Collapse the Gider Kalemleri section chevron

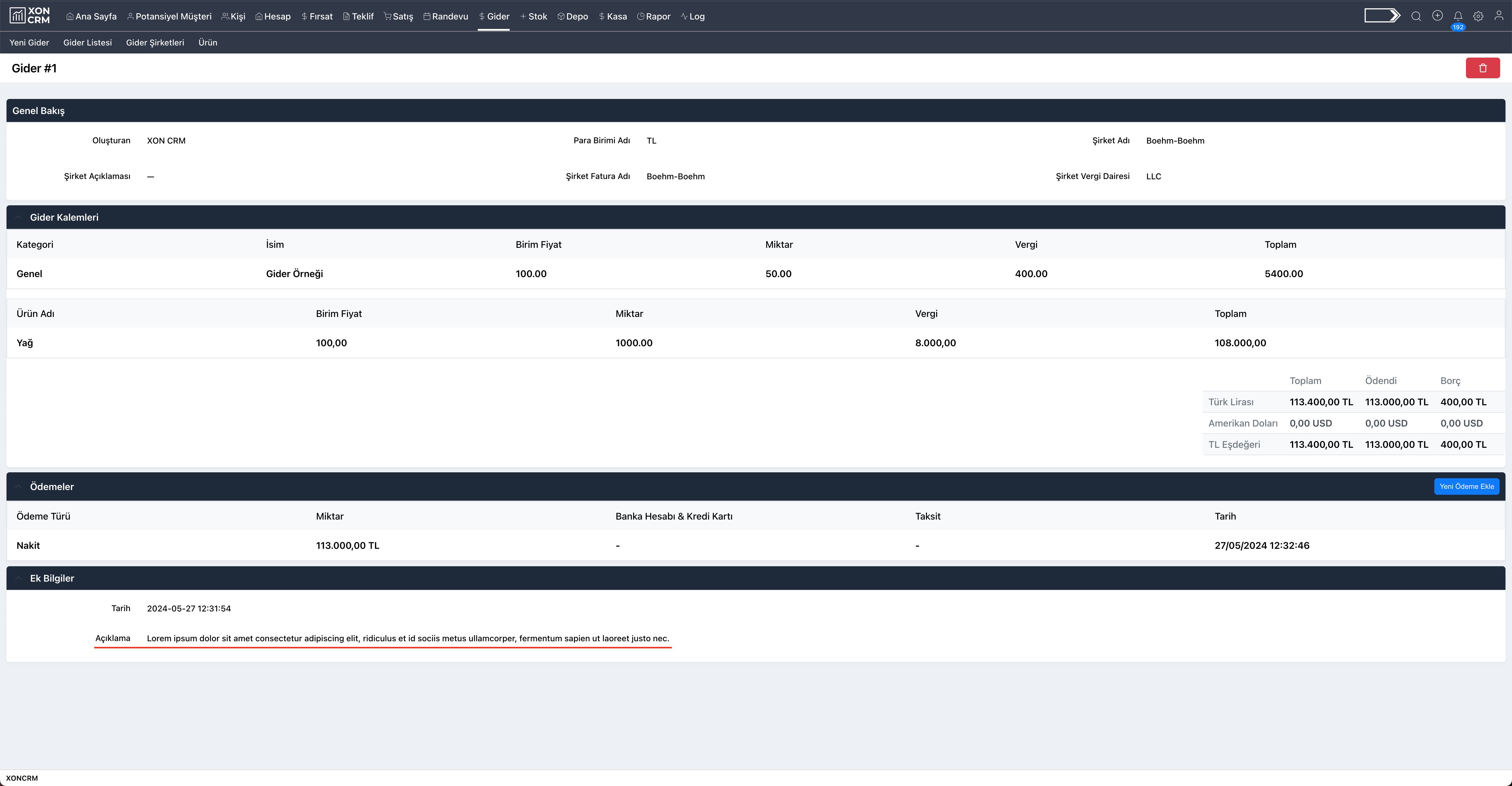[x=18, y=217]
